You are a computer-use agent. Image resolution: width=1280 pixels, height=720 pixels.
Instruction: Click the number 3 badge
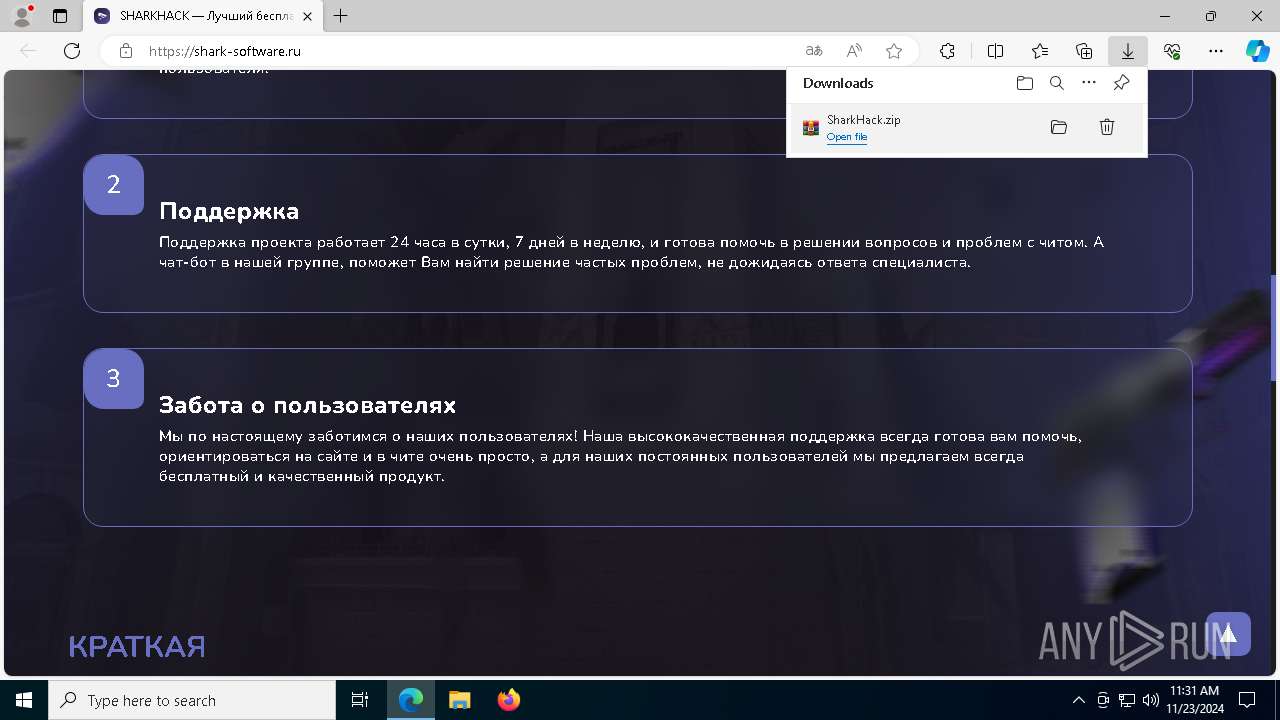pos(114,379)
